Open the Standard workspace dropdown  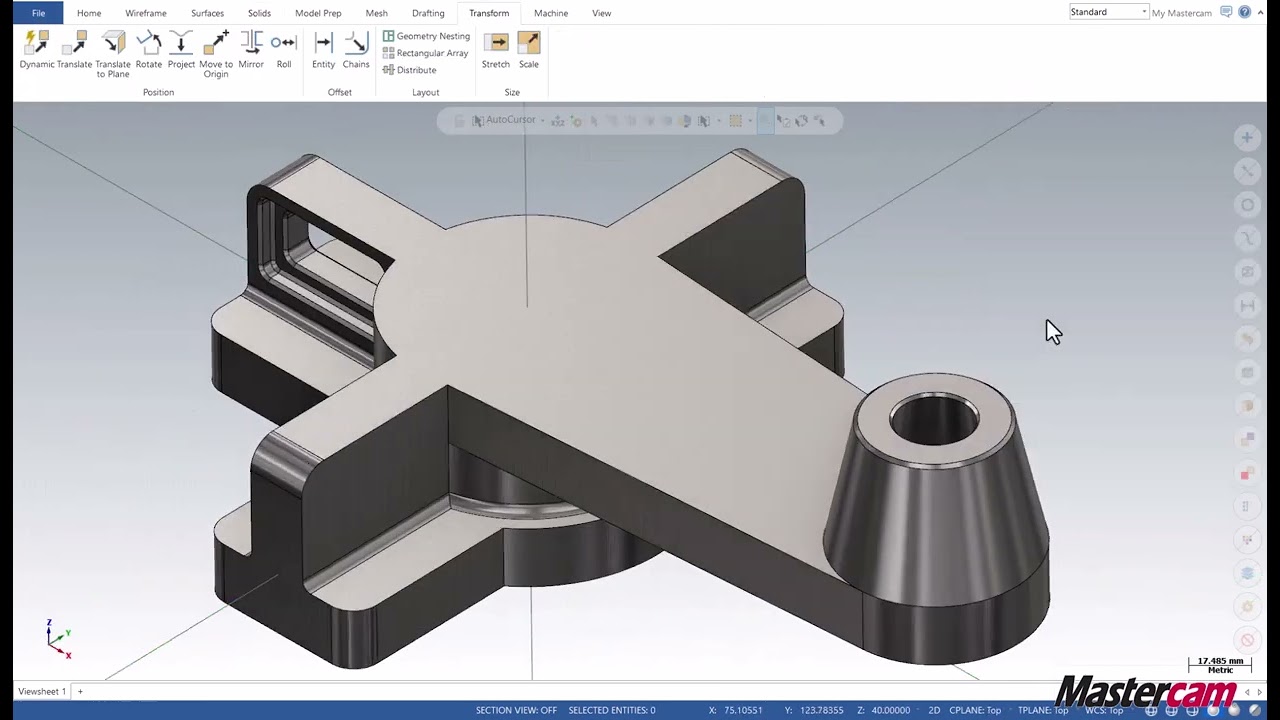1108,12
